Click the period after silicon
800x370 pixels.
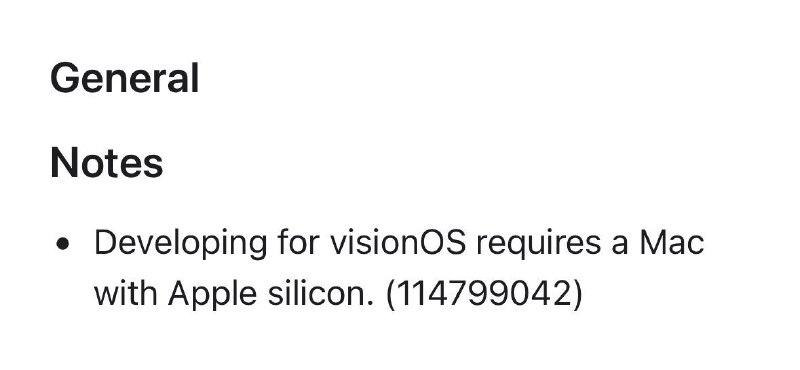tap(363, 304)
